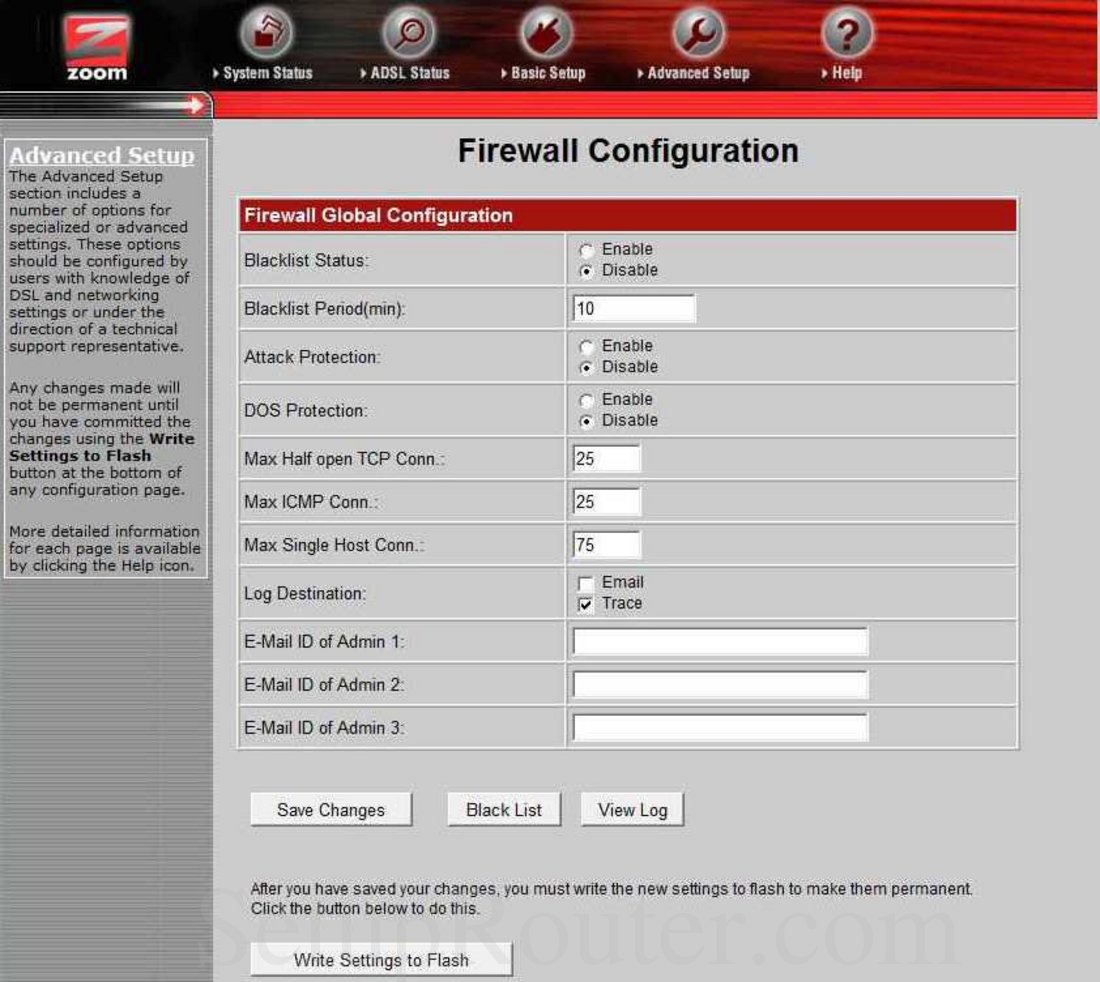Viewport: 1100px width, 982px height.
Task: Click the E-Mail ID of Admin 1 field
Action: (718, 641)
